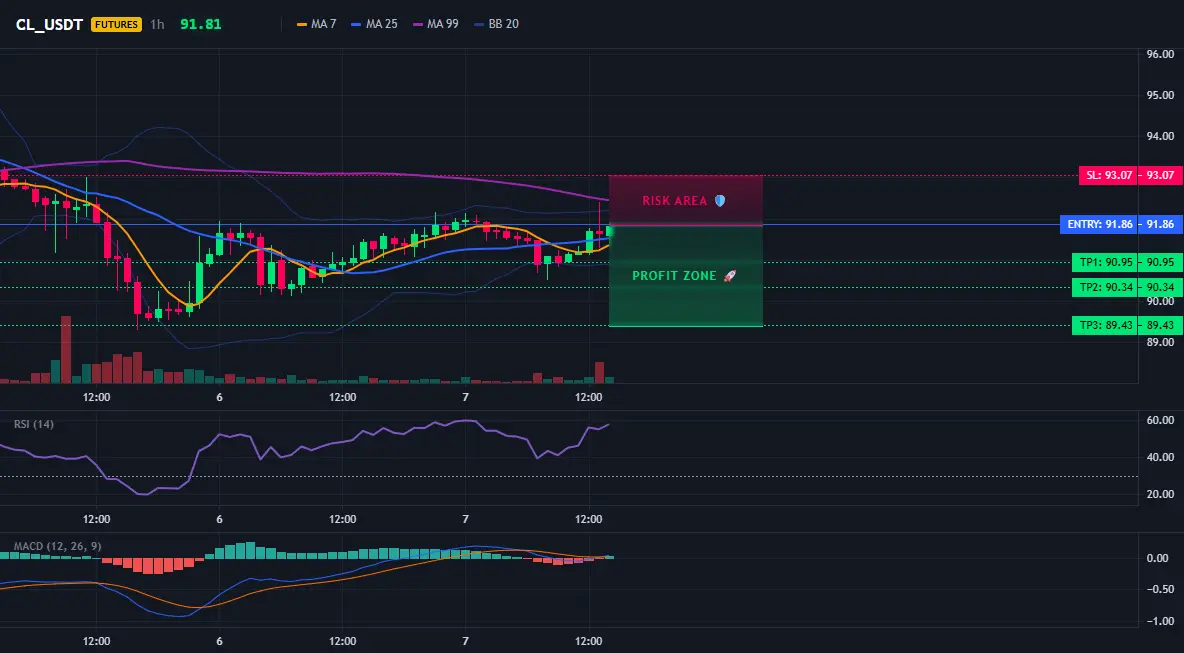Click the RISK AREA zone label
The width and height of the screenshot is (1184, 653).
click(x=675, y=201)
